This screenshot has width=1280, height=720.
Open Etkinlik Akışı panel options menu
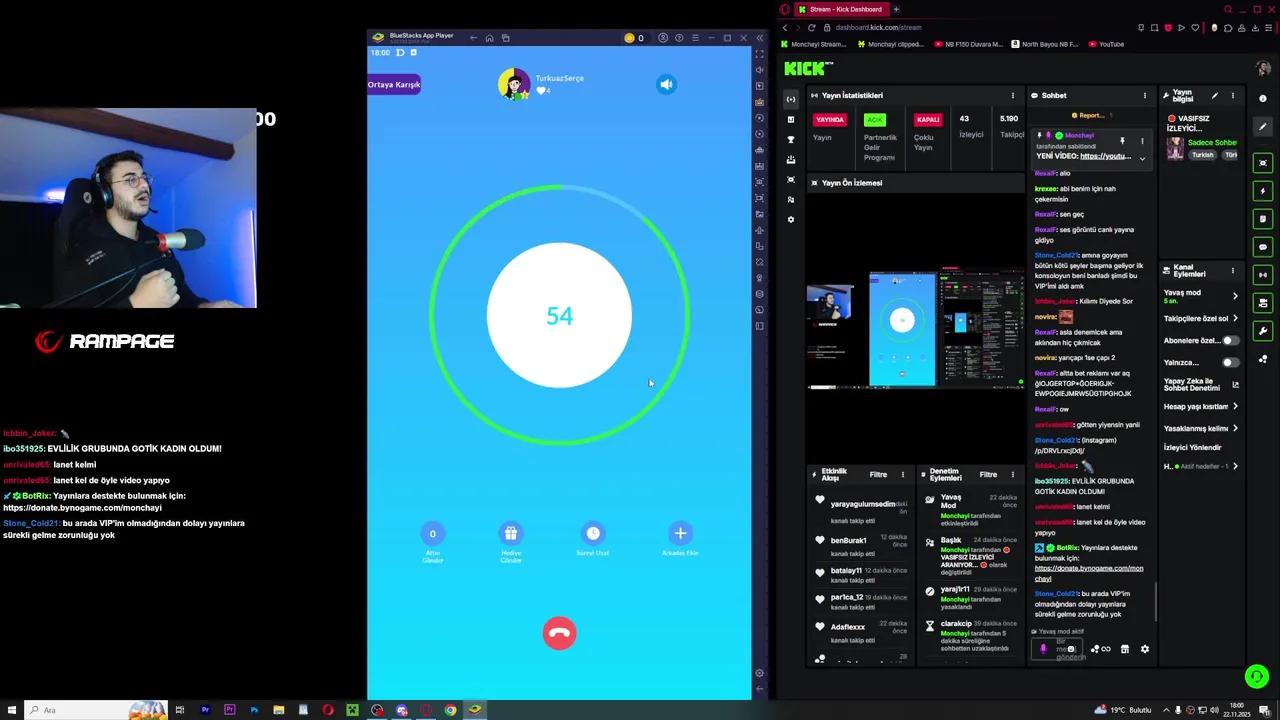(903, 475)
